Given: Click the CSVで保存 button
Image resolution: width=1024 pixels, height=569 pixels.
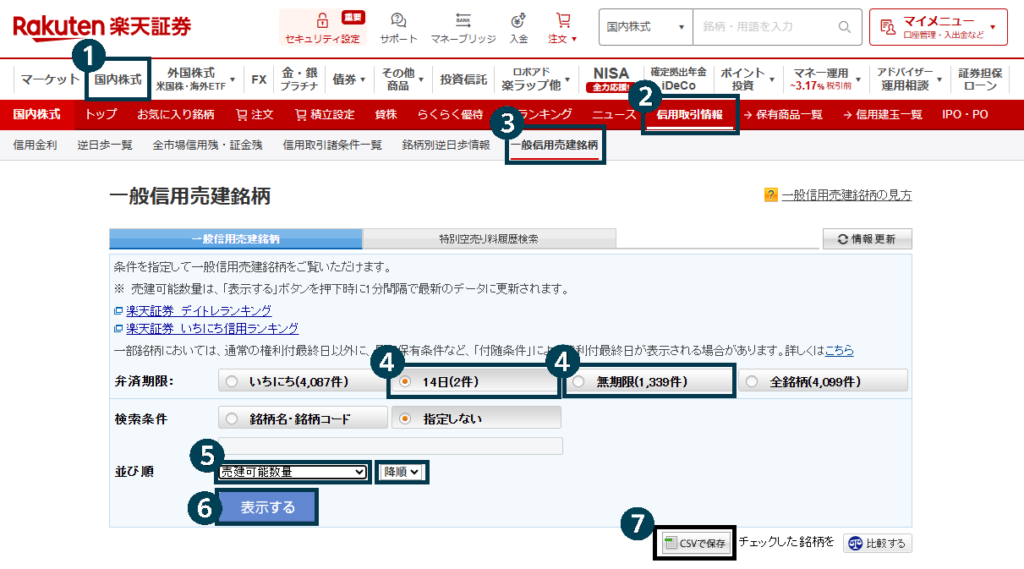Looking at the screenshot, I should (696, 543).
